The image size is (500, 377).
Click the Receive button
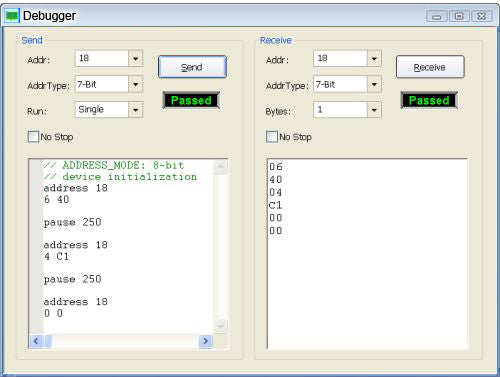pos(430,67)
